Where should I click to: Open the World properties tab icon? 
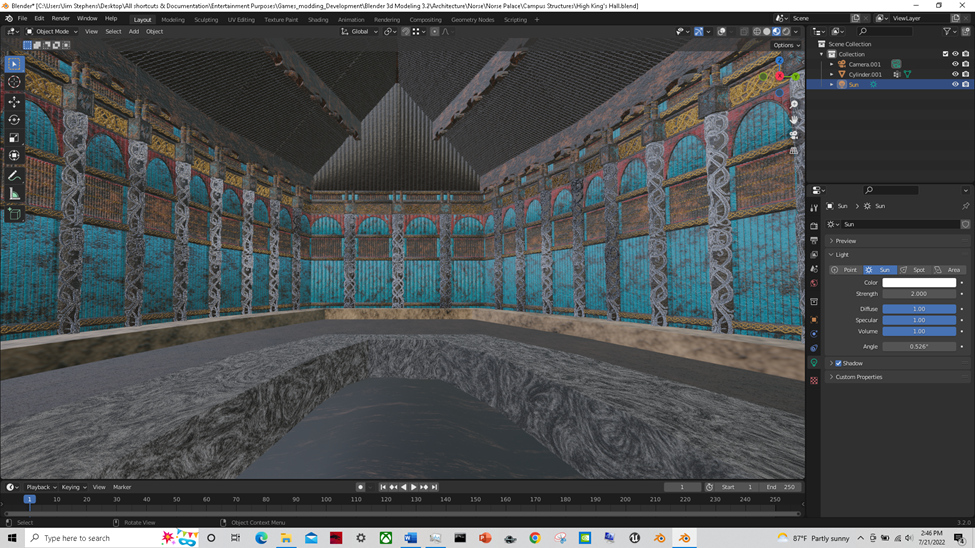point(814,284)
